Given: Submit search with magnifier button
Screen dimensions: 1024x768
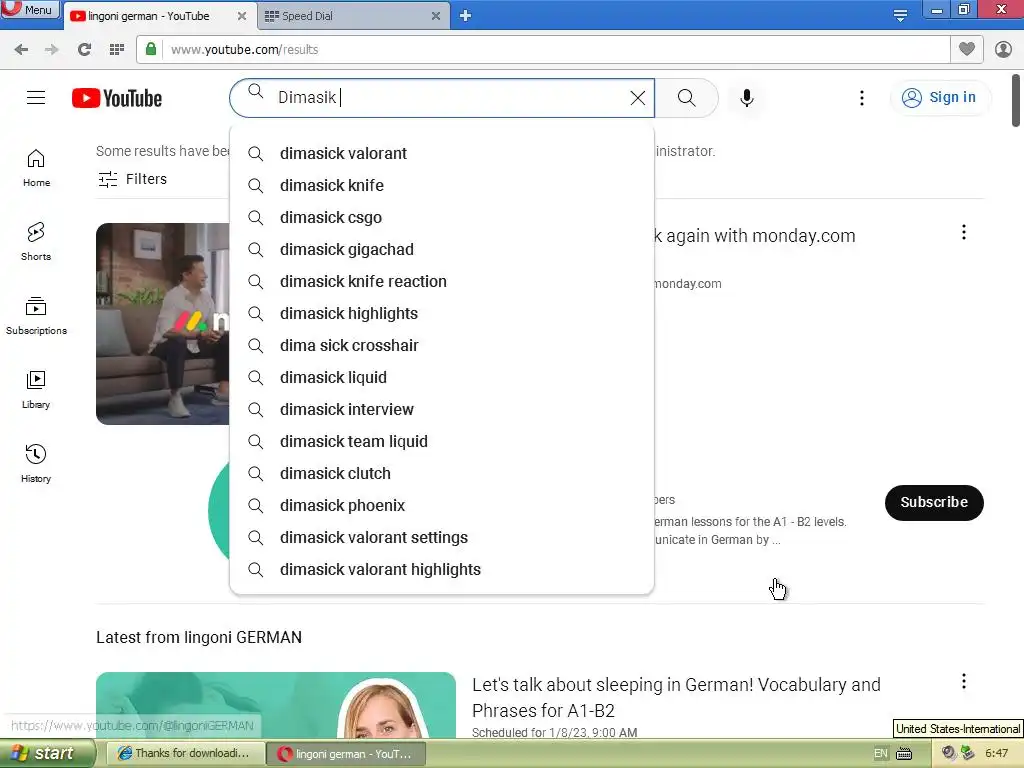Looking at the screenshot, I should point(686,98).
